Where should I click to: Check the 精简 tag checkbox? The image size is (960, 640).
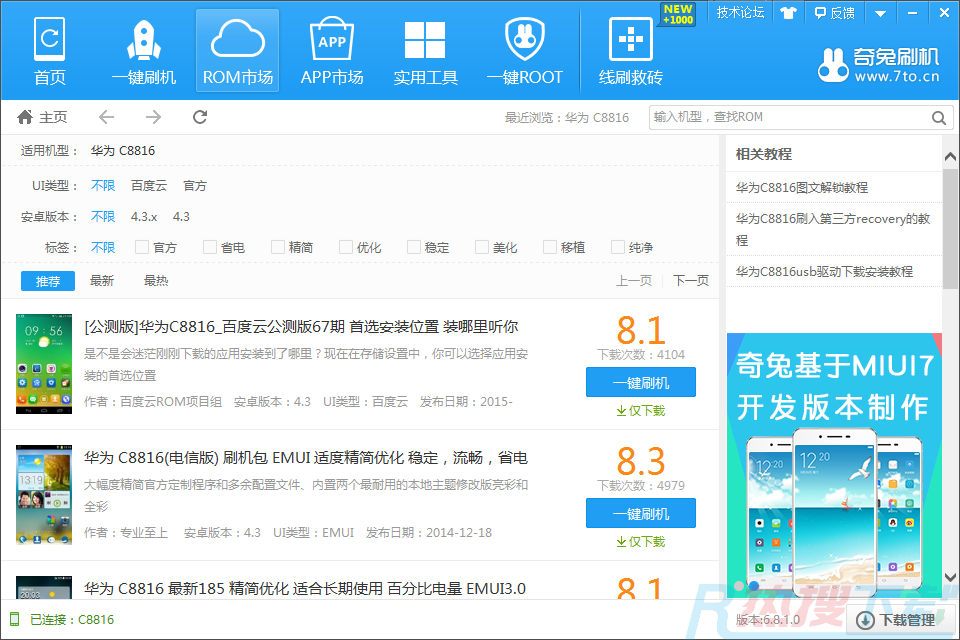pos(278,247)
